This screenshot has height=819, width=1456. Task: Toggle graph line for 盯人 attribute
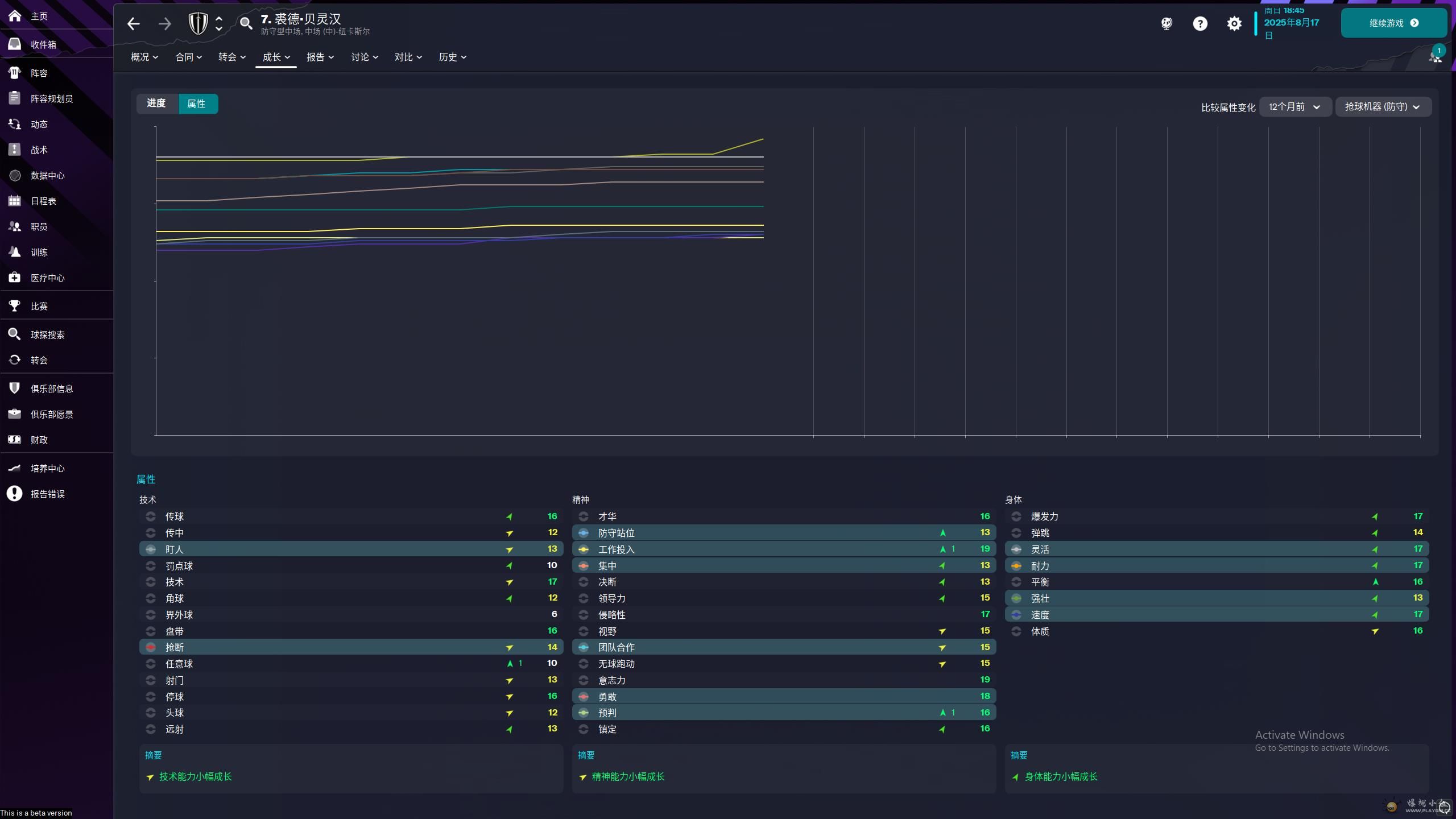[151, 549]
